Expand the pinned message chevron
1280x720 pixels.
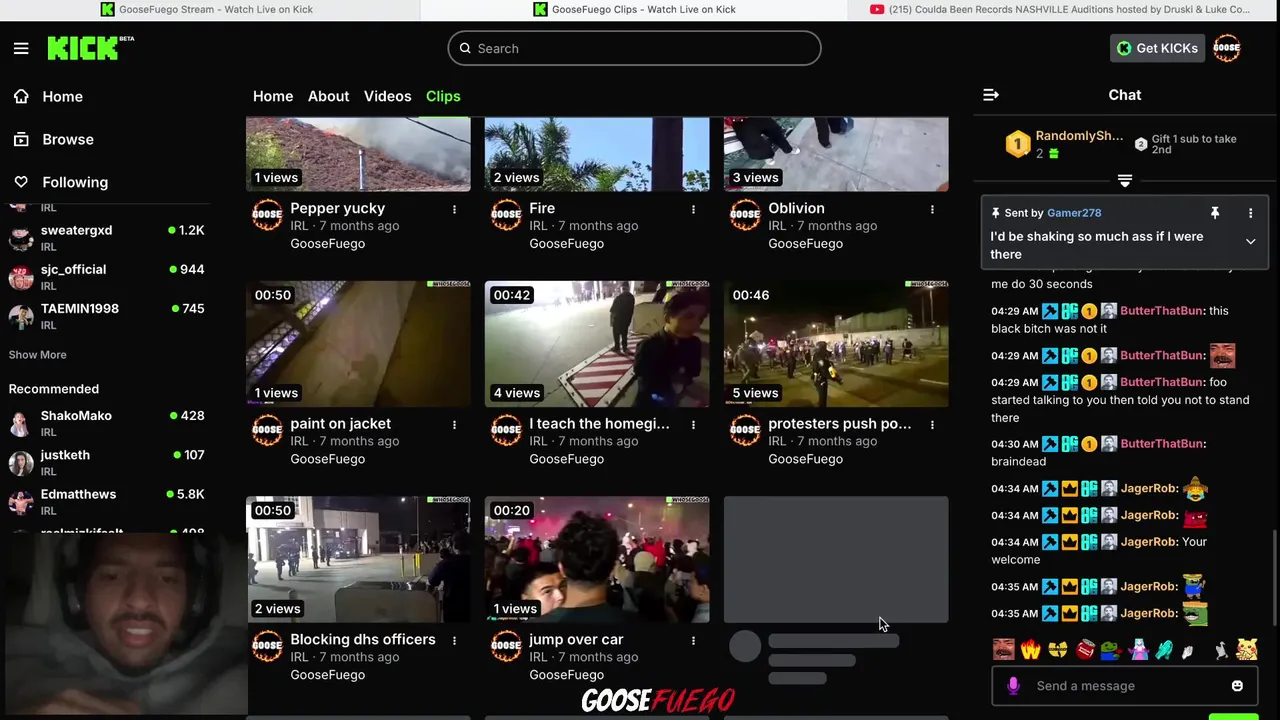(x=1250, y=241)
